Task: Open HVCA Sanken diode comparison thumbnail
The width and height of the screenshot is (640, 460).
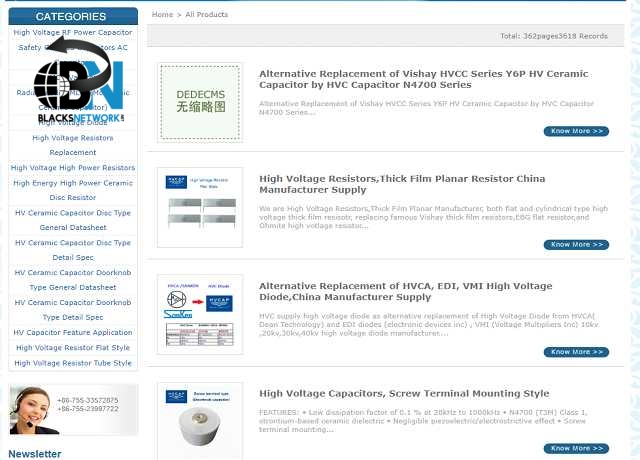Action: click(200, 314)
